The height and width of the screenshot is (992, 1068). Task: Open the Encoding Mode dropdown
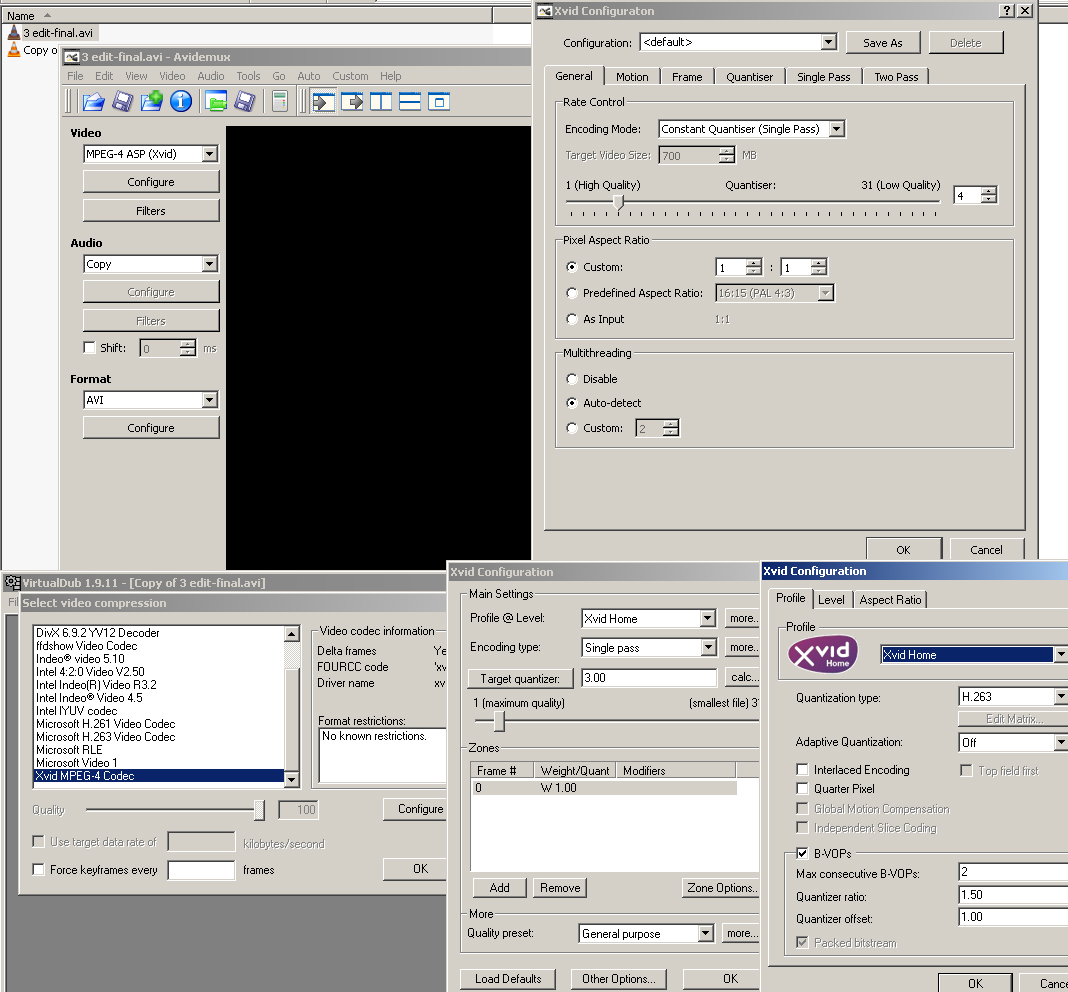[x=752, y=129]
